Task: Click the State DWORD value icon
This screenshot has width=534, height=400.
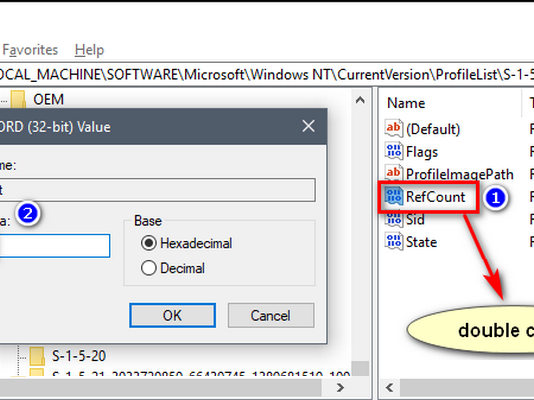Action: point(394,241)
